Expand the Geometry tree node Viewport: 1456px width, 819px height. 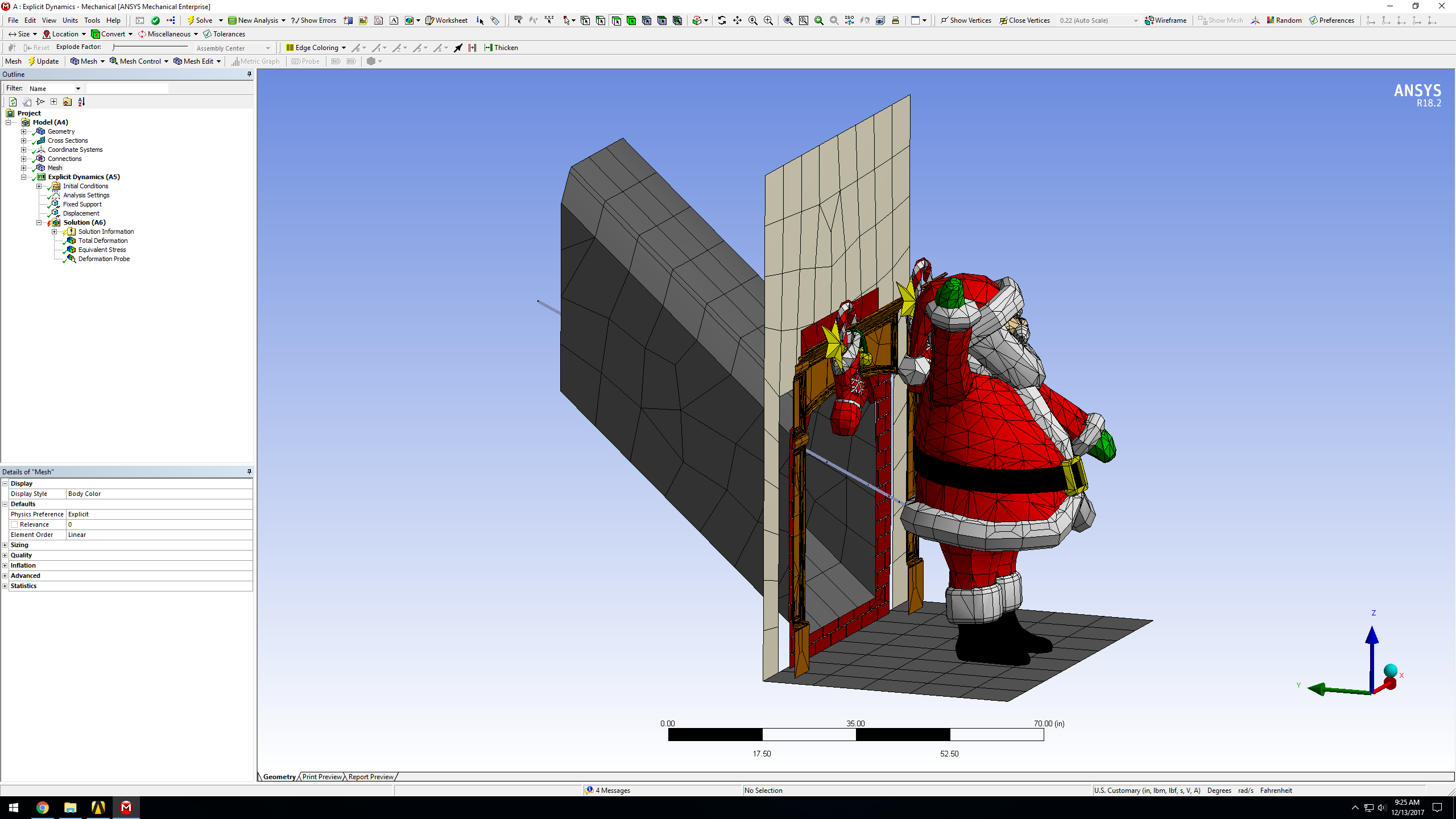pos(23,131)
